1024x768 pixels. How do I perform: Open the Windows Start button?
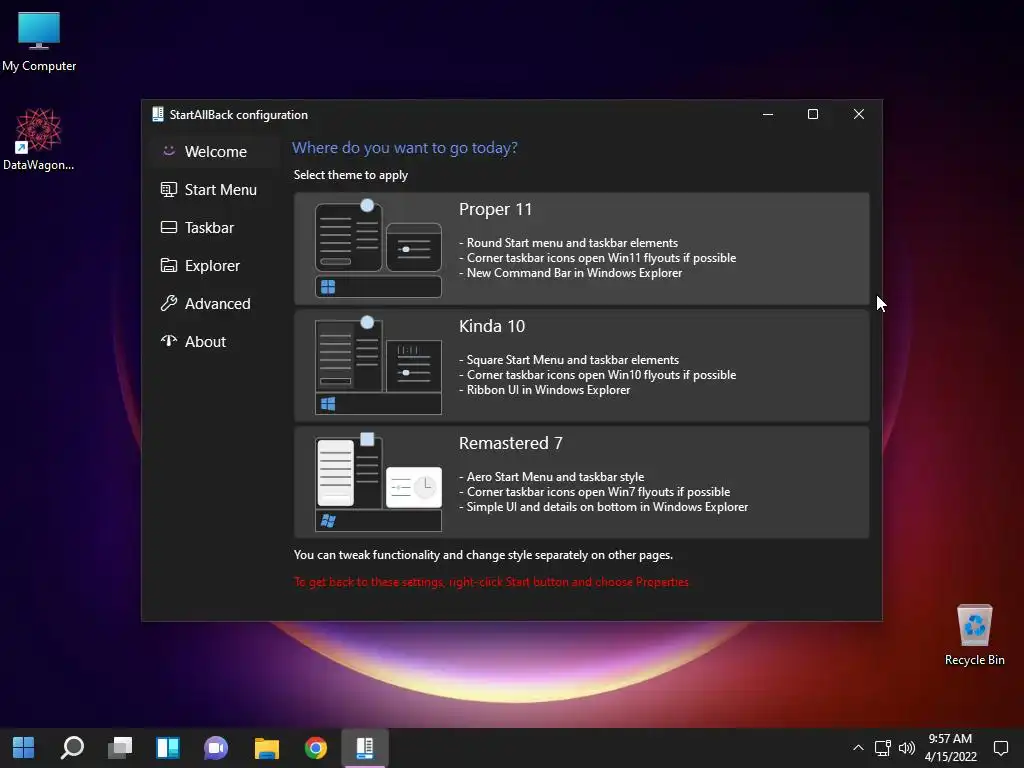point(24,748)
